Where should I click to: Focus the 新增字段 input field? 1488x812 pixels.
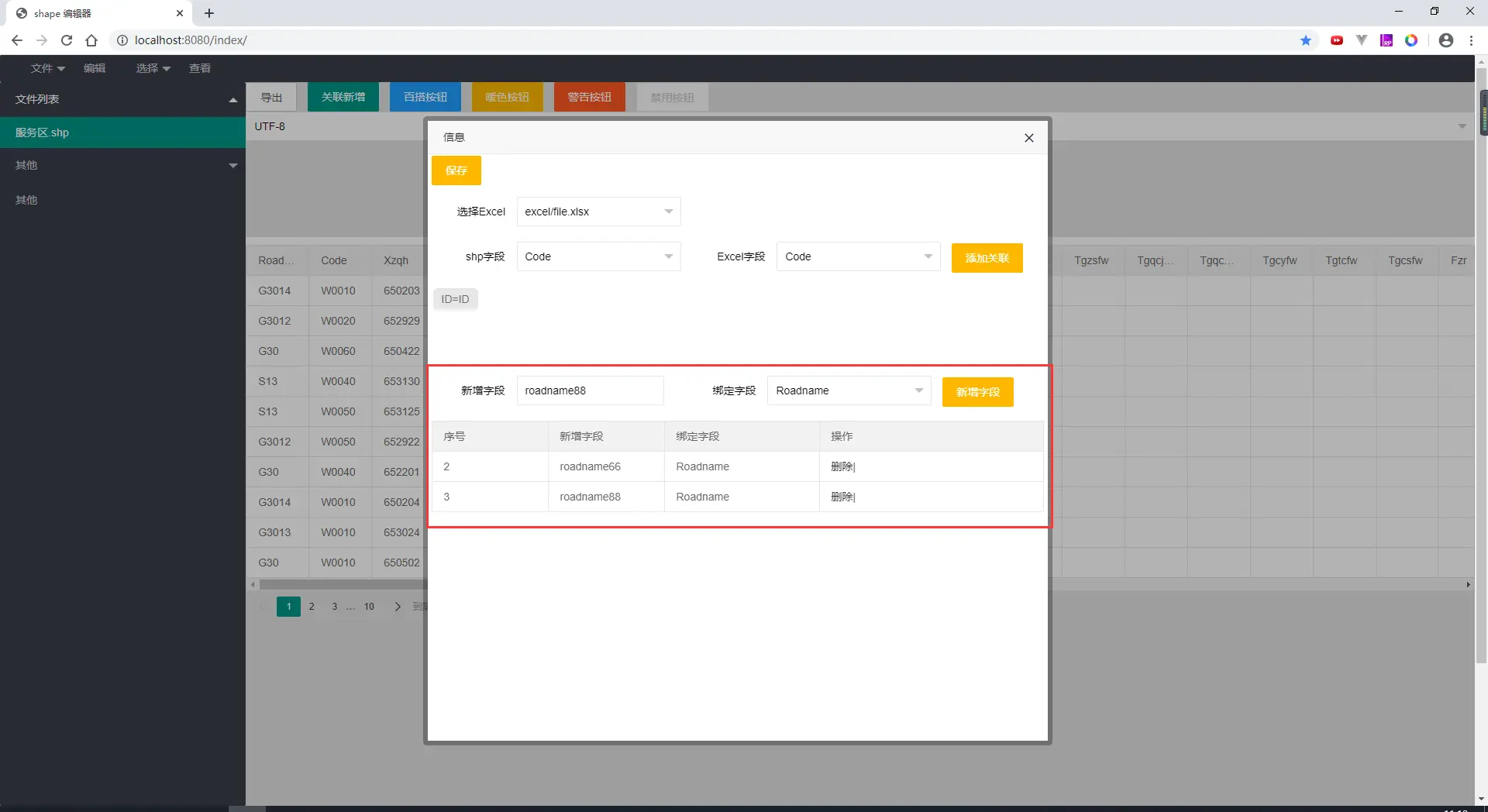pyautogui.click(x=591, y=391)
